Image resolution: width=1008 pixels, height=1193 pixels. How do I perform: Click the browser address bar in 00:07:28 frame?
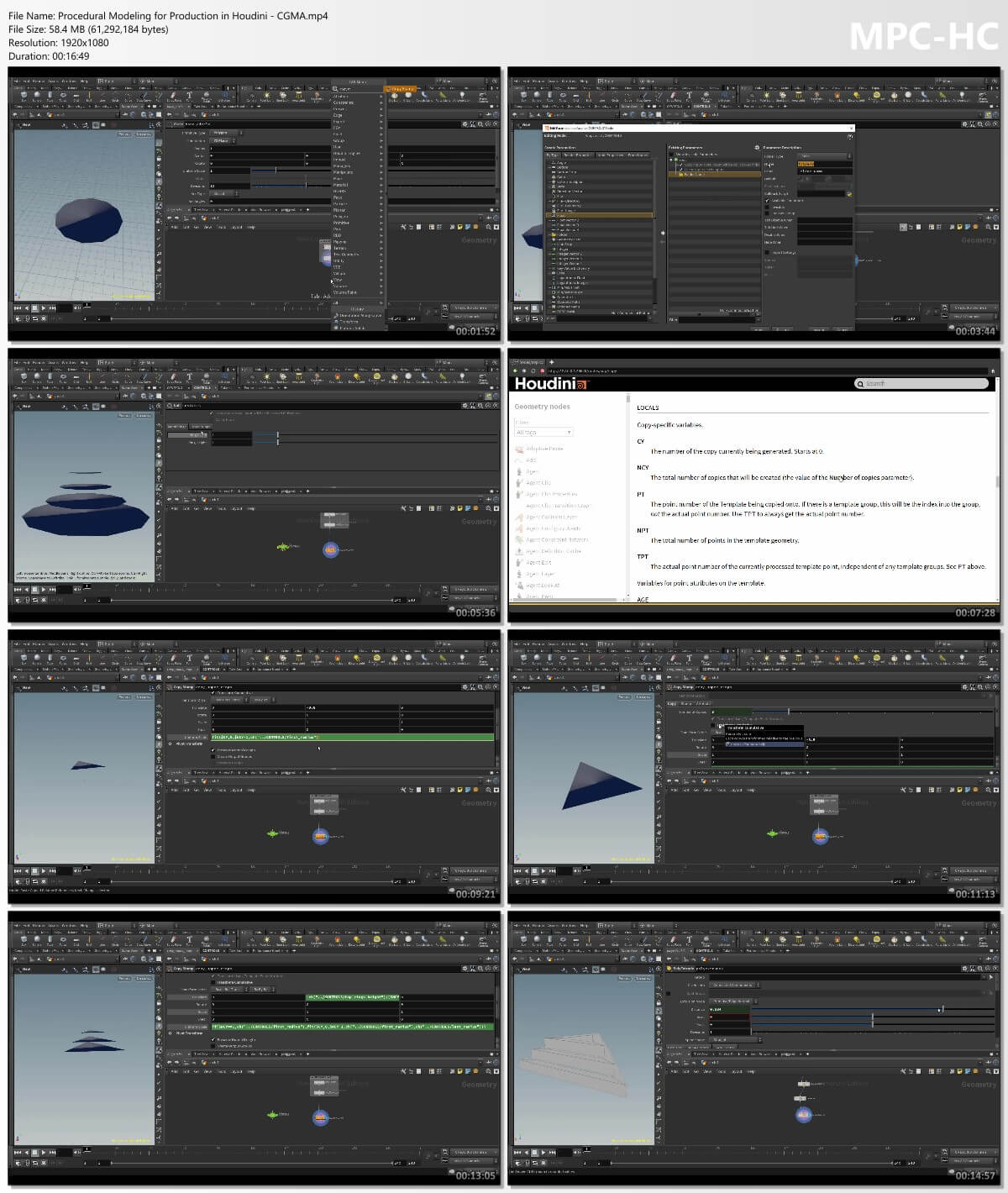(x=769, y=371)
